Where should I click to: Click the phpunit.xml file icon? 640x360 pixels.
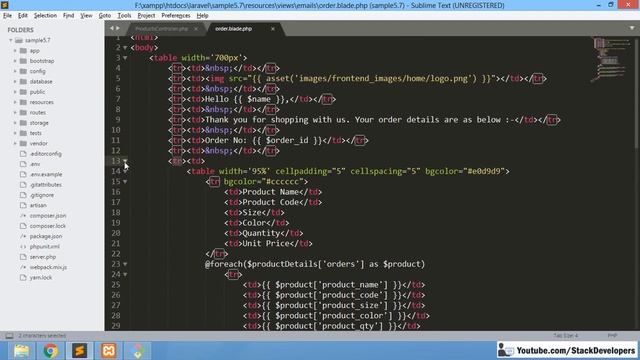(23, 247)
